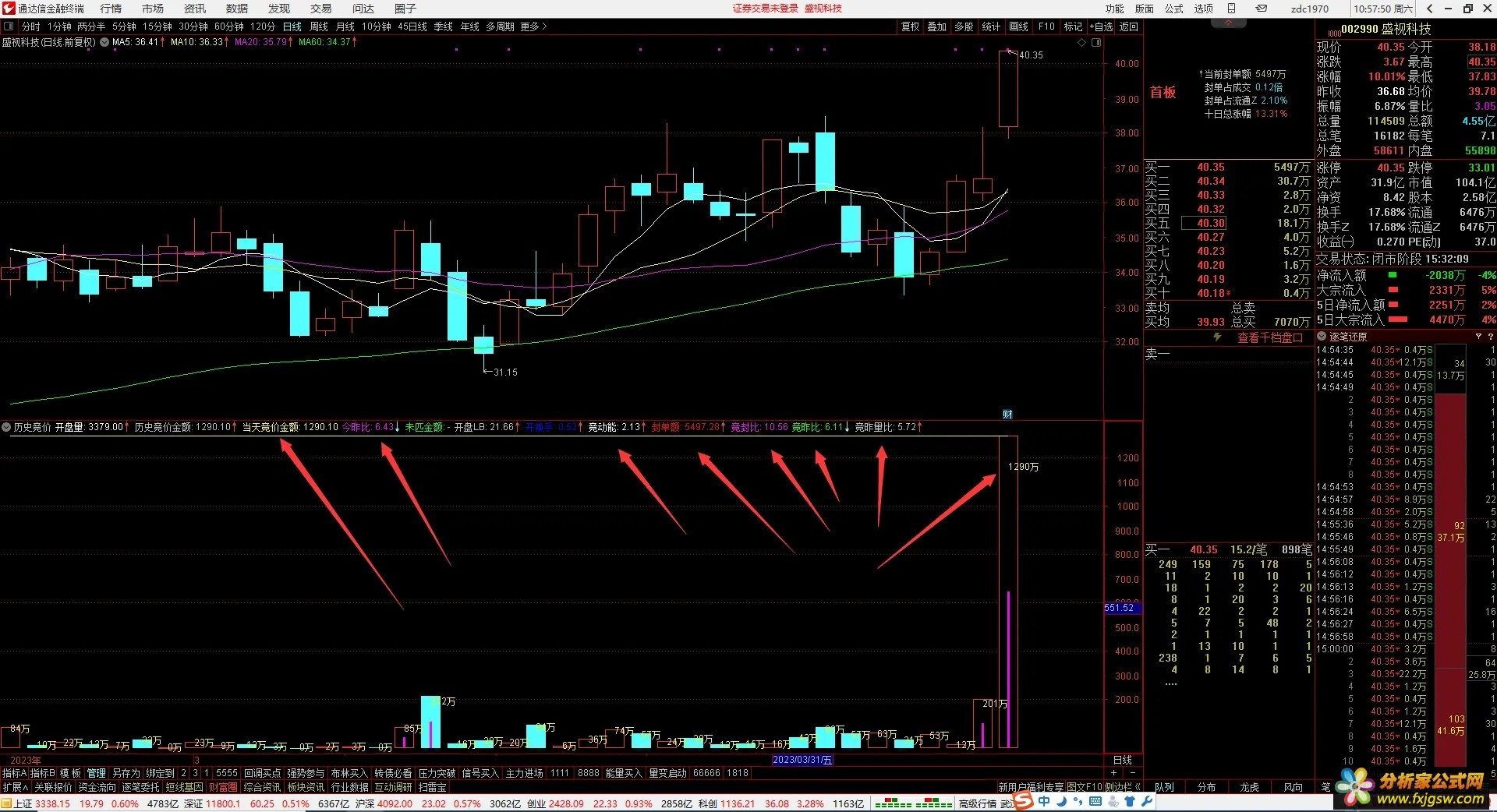1497x812 pixels.
Task: Open the 行情 menu
Action: point(111,9)
